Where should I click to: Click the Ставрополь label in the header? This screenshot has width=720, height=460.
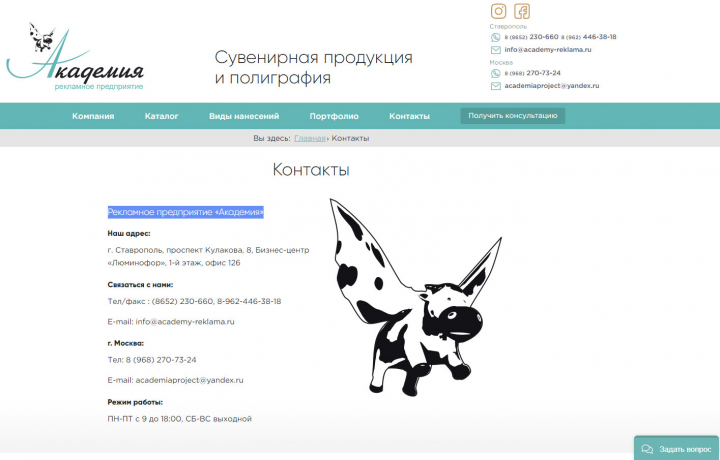pos(508,27)
